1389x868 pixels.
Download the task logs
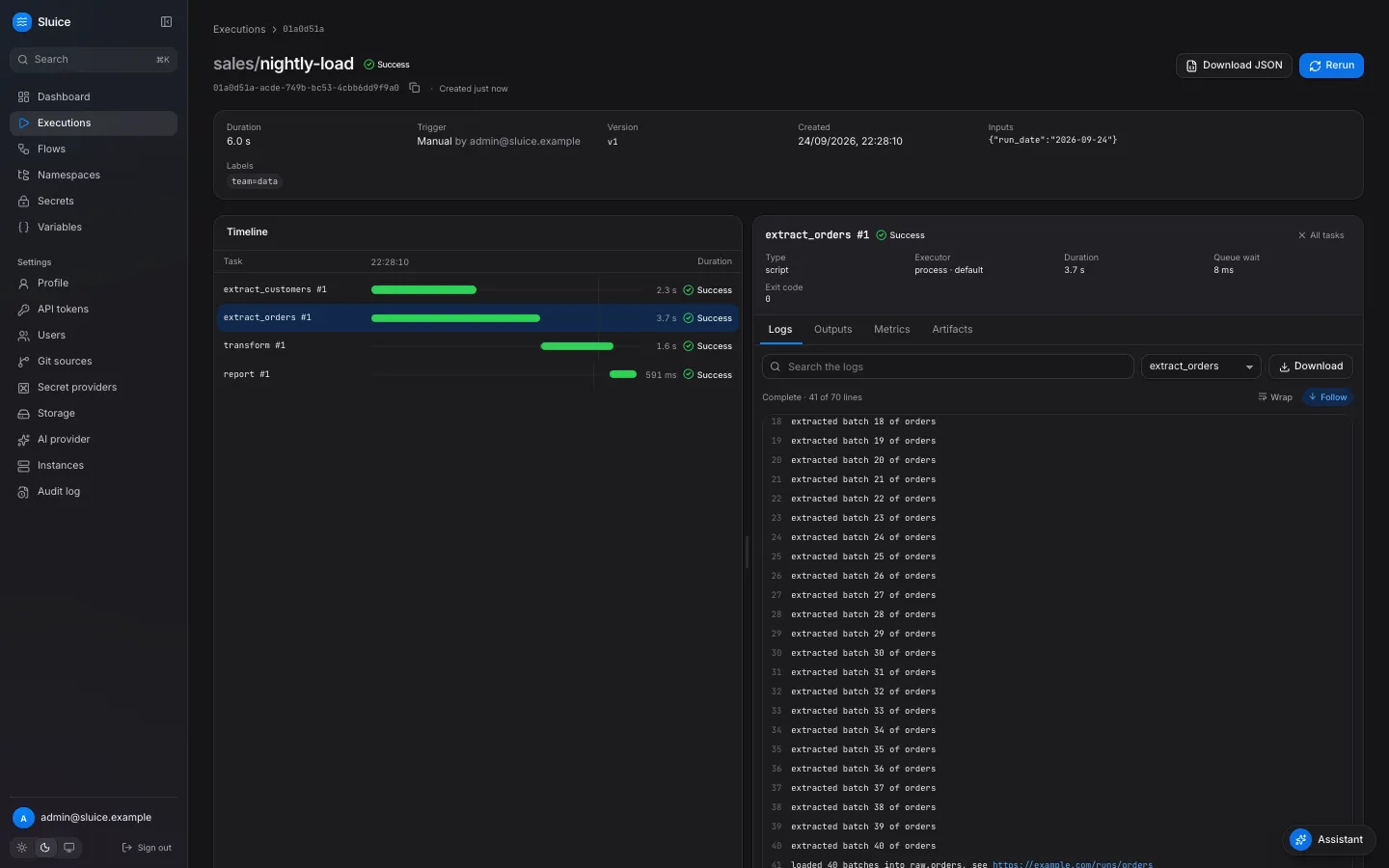[1310, 366]
